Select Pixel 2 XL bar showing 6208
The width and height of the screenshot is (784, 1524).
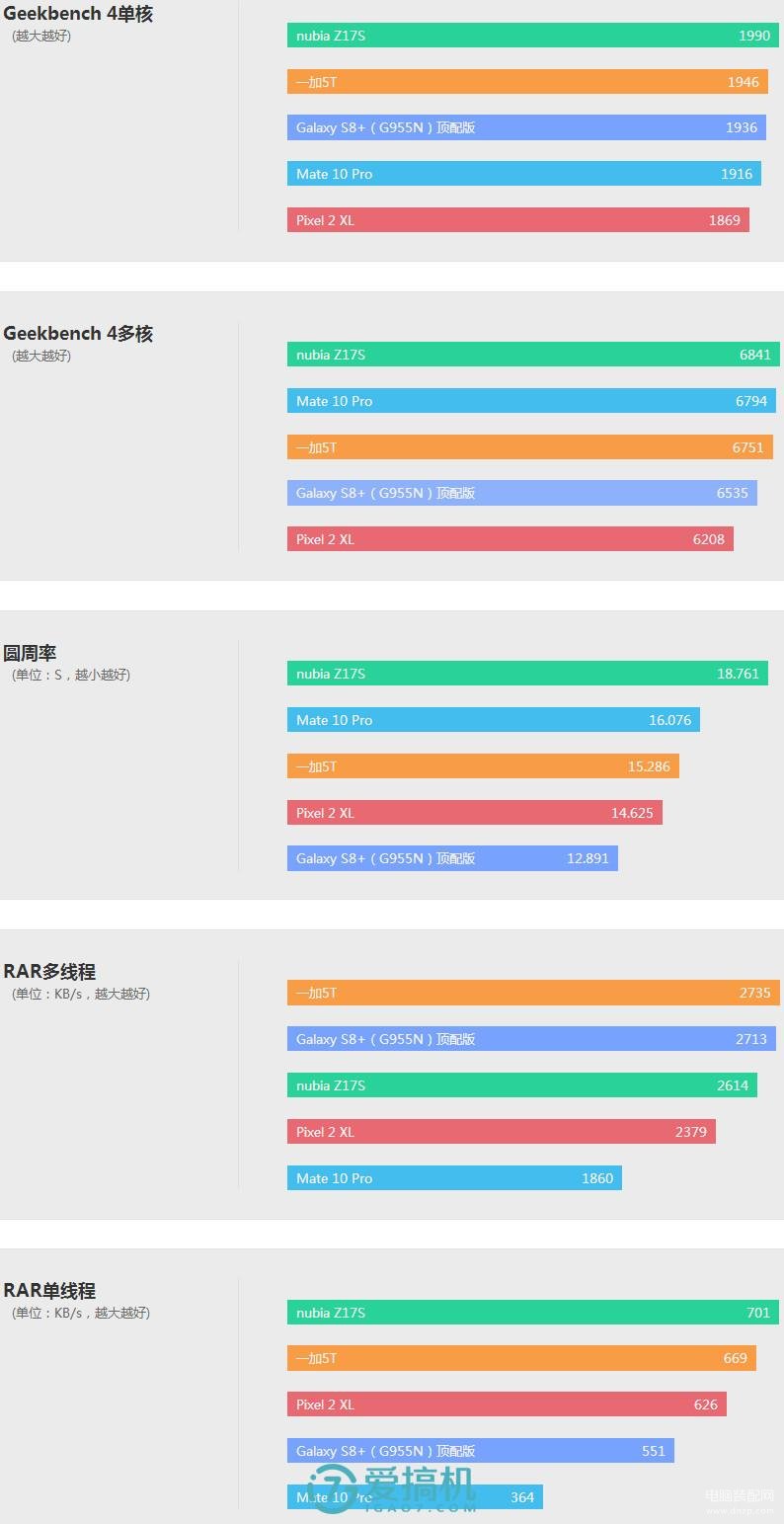tap(510, 539)
